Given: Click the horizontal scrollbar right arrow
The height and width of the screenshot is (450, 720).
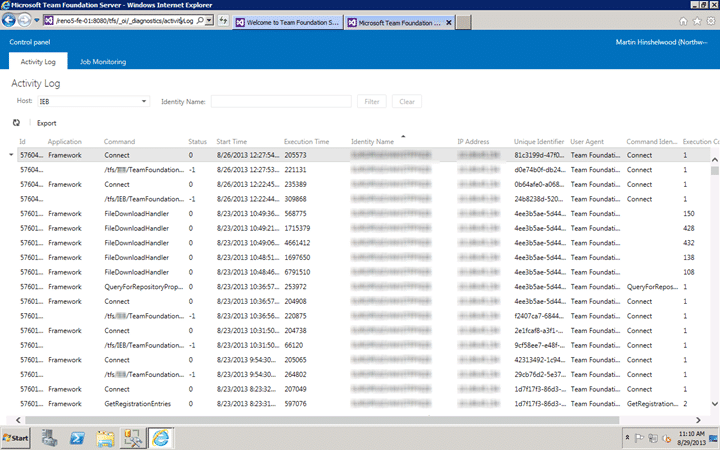Looking at the screenshot, I should coord(698,420).
